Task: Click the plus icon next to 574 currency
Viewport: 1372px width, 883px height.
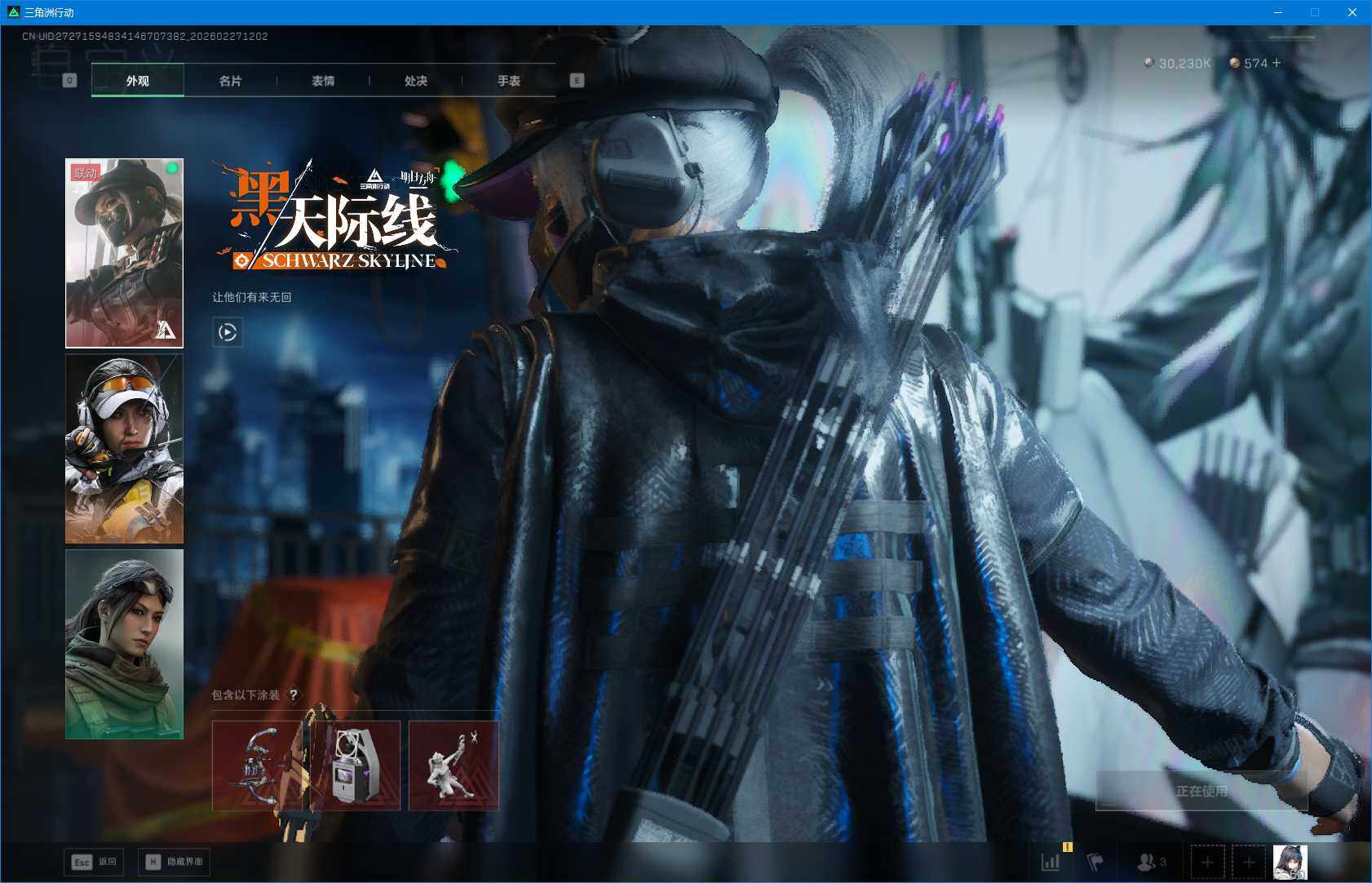Action: coord(1277,63)
